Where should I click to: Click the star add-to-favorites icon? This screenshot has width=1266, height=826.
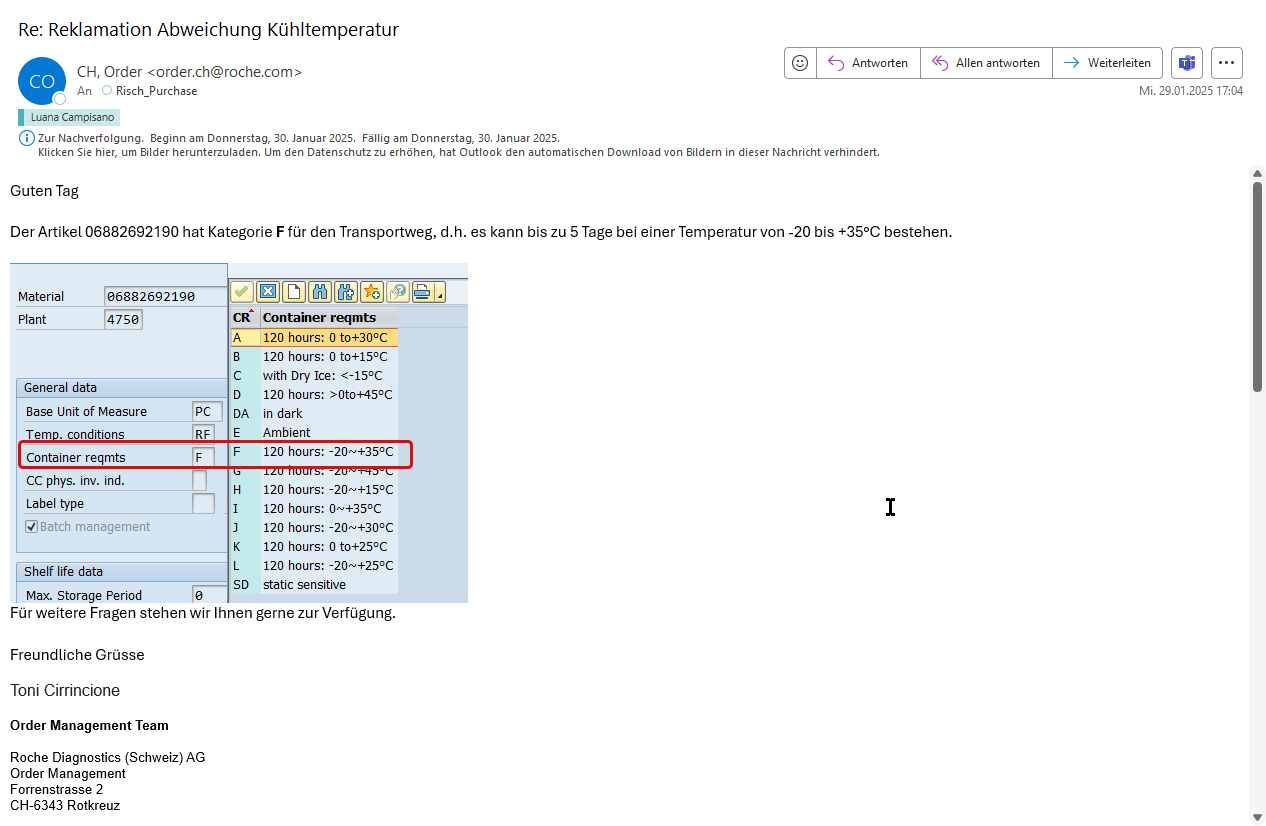coord(372,291)
